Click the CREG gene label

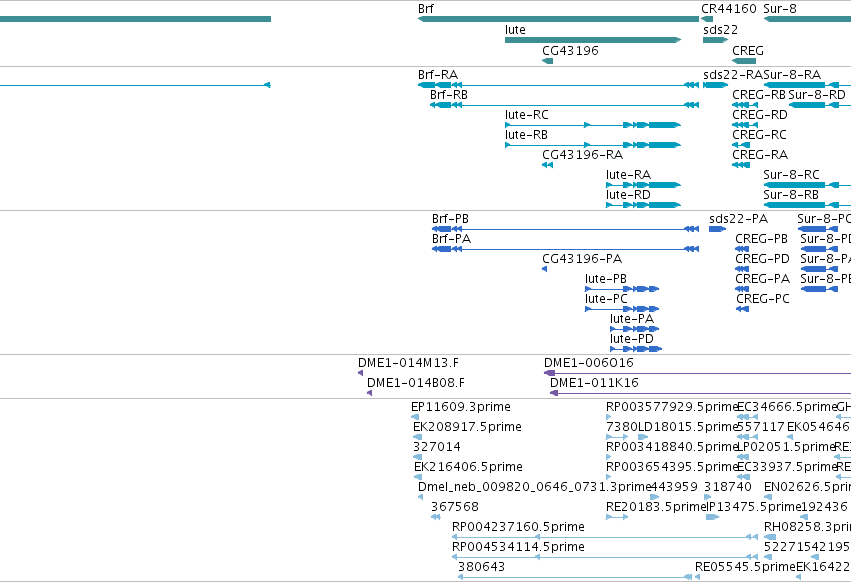click(x=748, y=50)
